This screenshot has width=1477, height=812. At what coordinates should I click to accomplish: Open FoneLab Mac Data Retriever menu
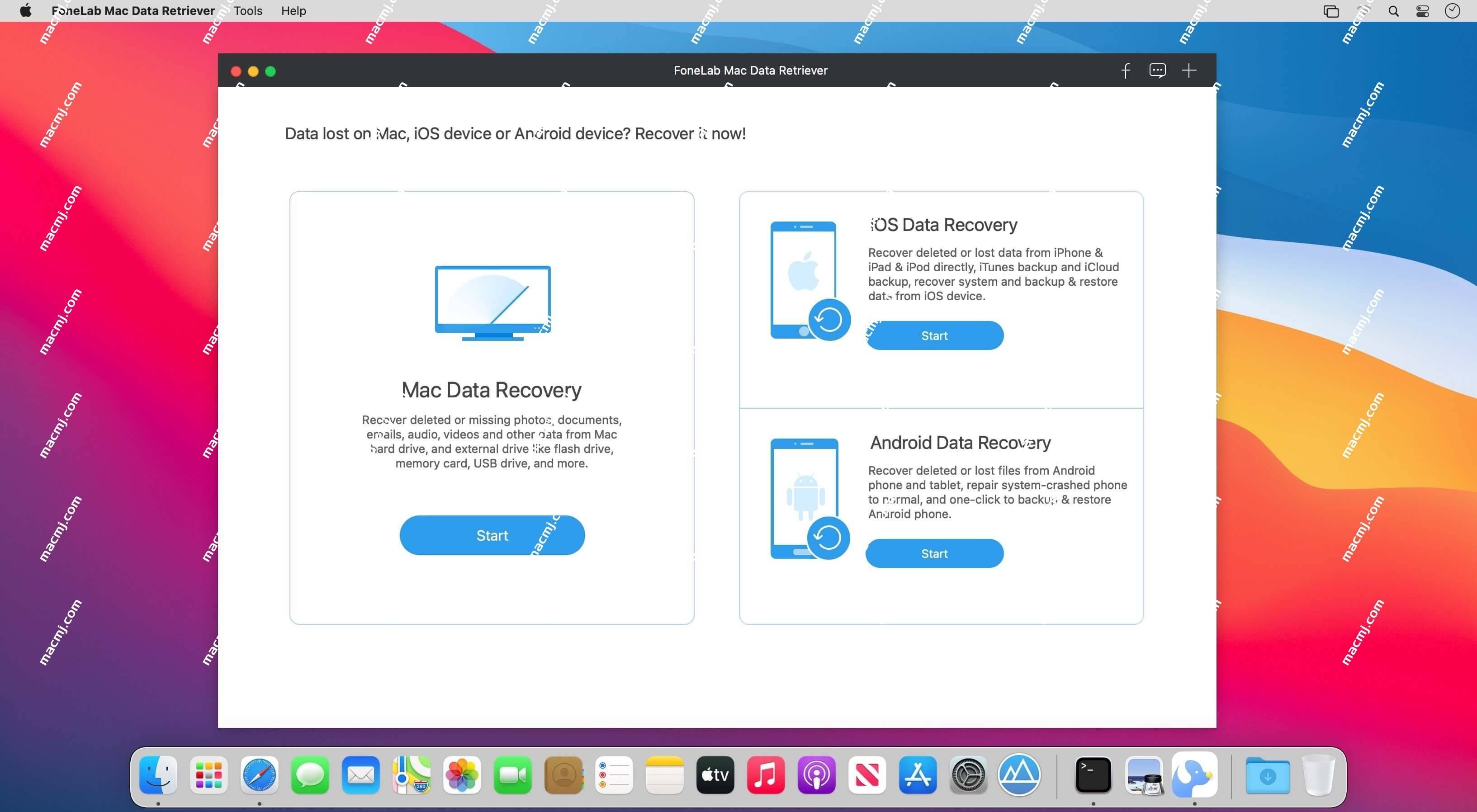coord(133,11)
